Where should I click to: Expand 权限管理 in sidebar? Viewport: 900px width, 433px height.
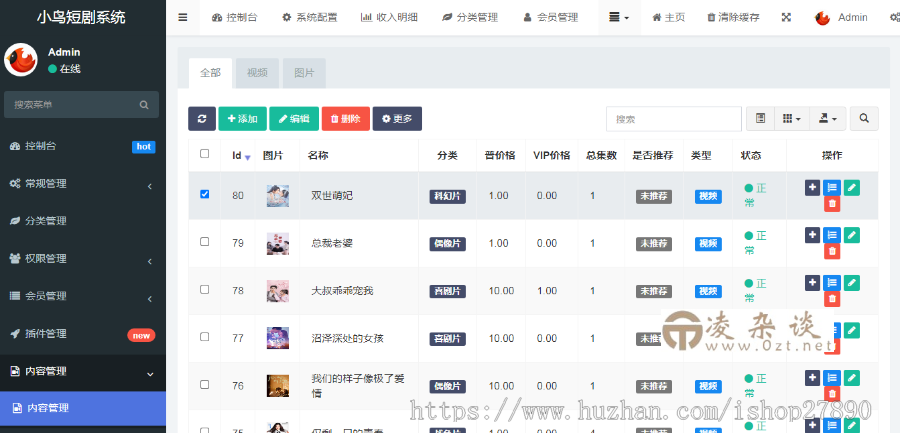pyautogui.click(x=83, y=259)
